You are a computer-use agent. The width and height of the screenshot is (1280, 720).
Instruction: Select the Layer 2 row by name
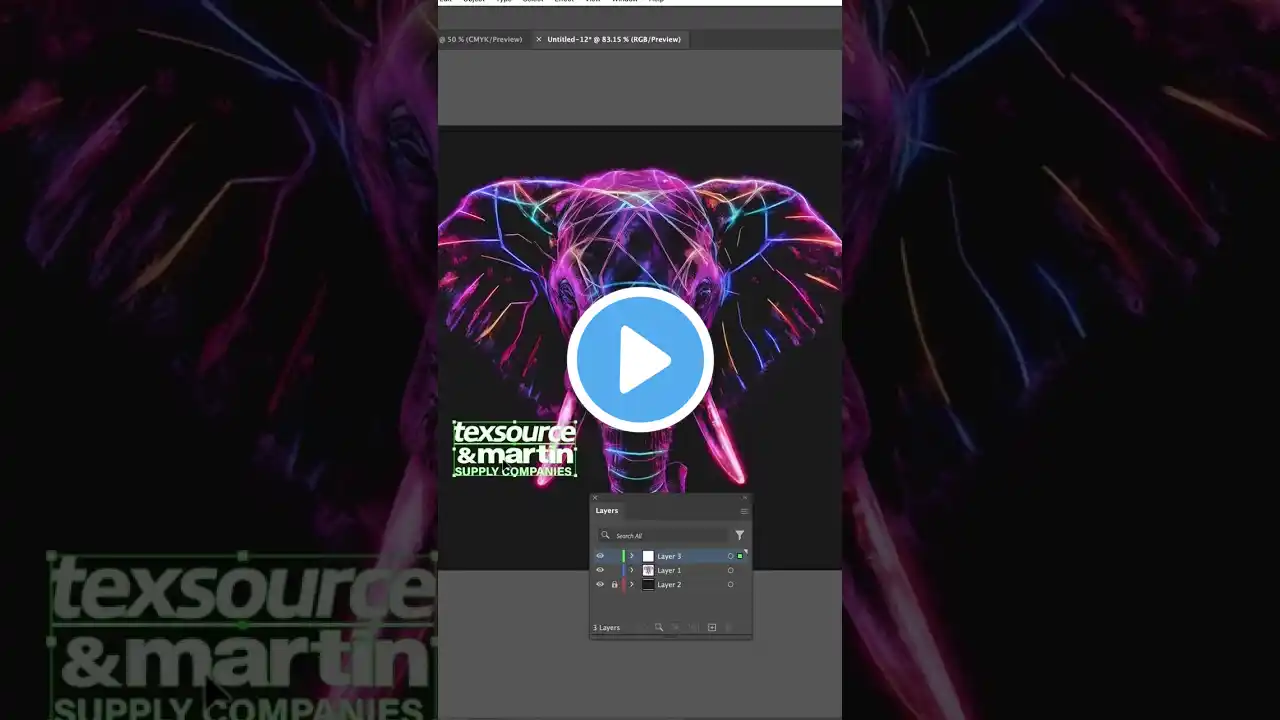click(669, 584)
